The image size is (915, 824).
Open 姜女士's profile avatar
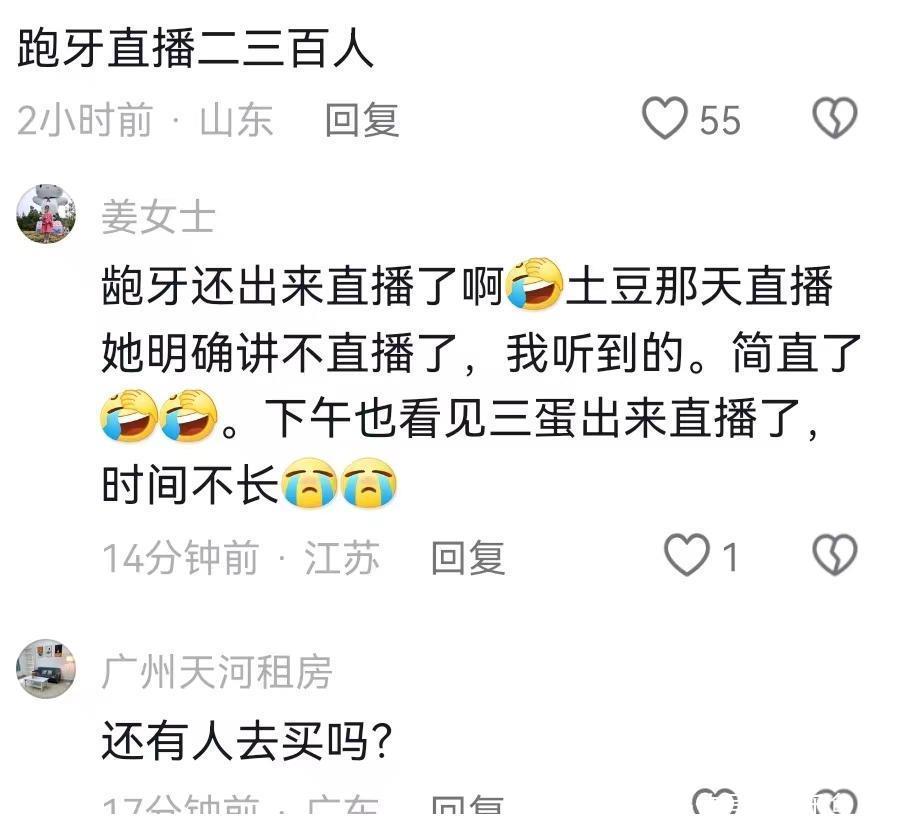pyautogui.click(x=46, y=214)
